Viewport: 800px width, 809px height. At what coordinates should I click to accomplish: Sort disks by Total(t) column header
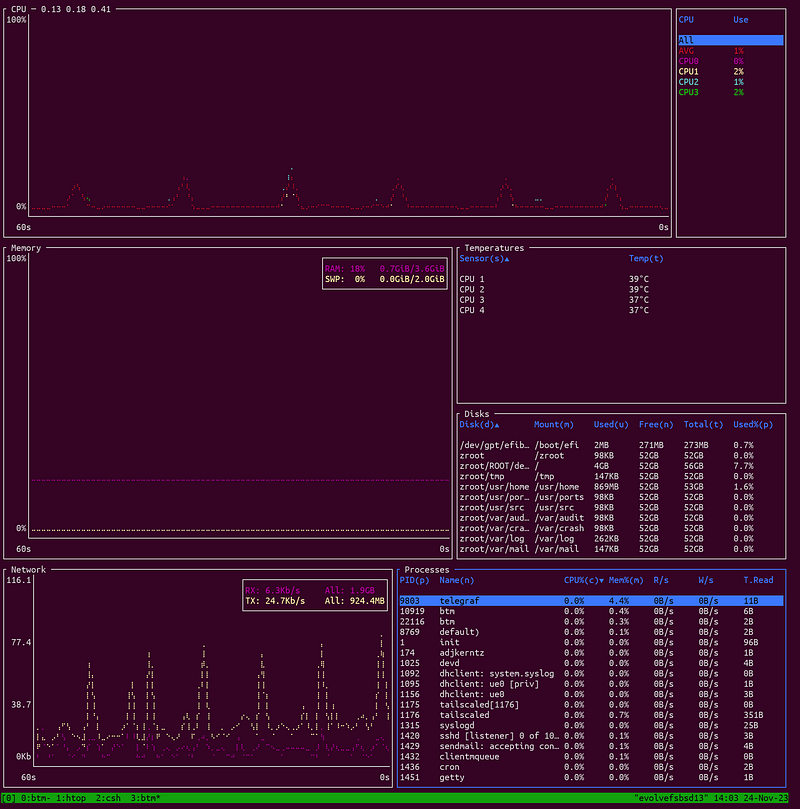703,425
